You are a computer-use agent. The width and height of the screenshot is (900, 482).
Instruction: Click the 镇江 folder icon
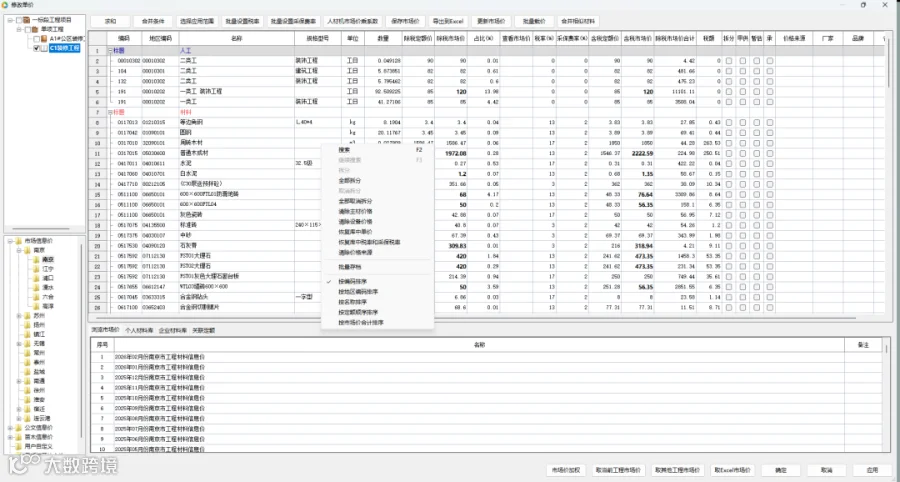click(27, 335)
